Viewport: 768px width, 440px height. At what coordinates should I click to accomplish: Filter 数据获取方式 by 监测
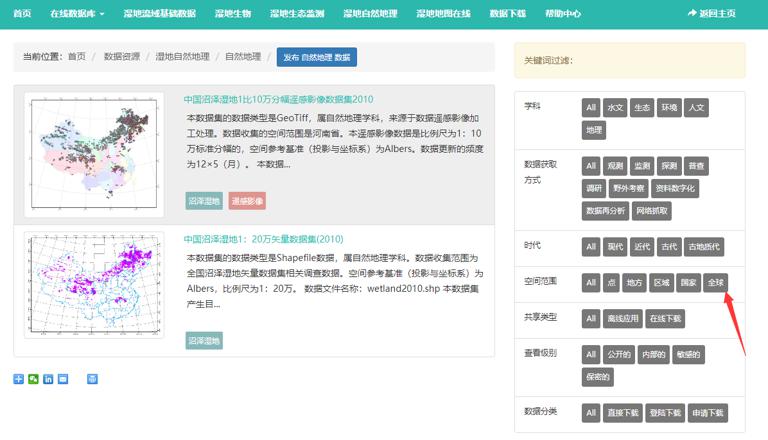click(642, 166)
